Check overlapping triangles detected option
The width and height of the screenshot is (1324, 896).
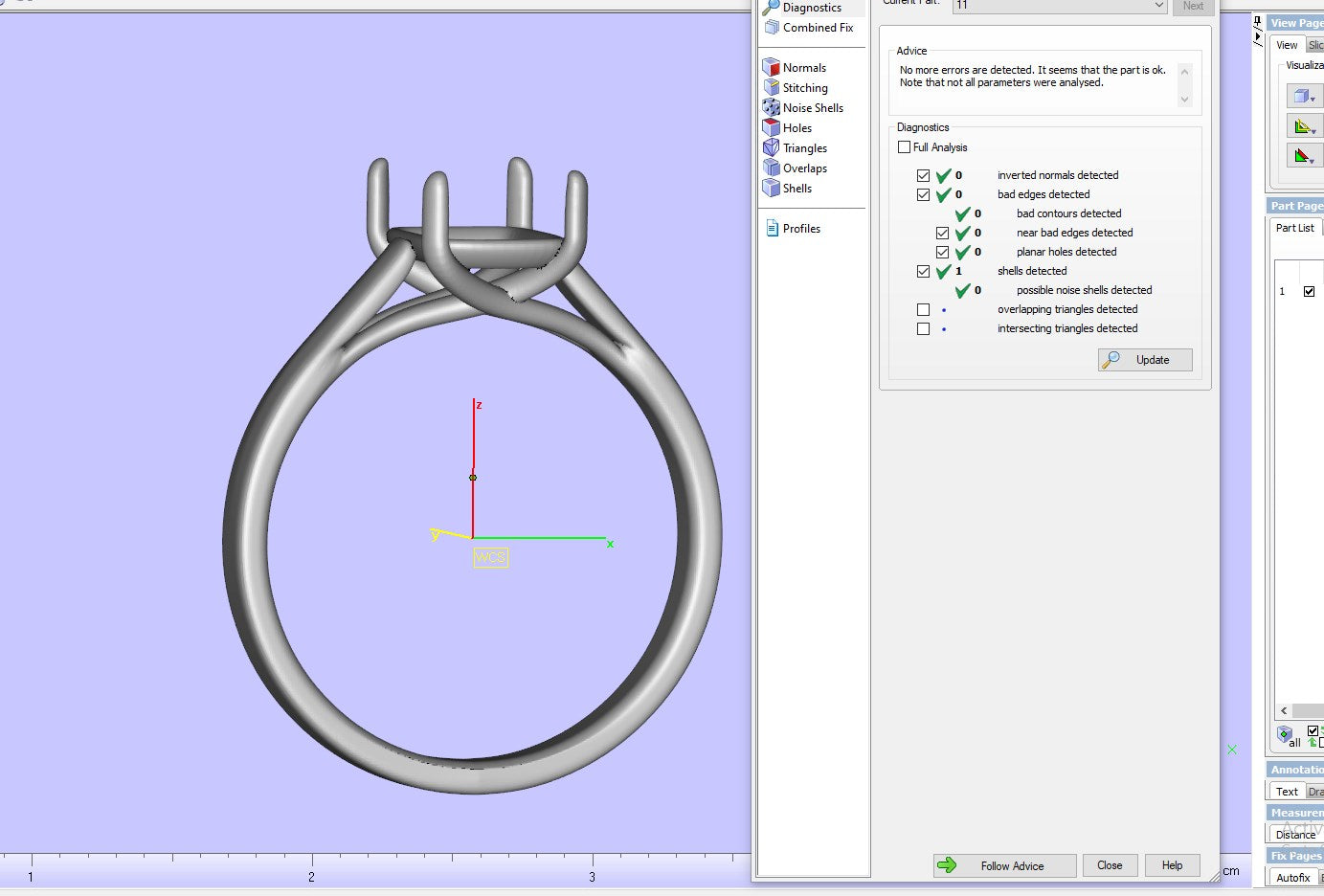[x=923, y=309]
